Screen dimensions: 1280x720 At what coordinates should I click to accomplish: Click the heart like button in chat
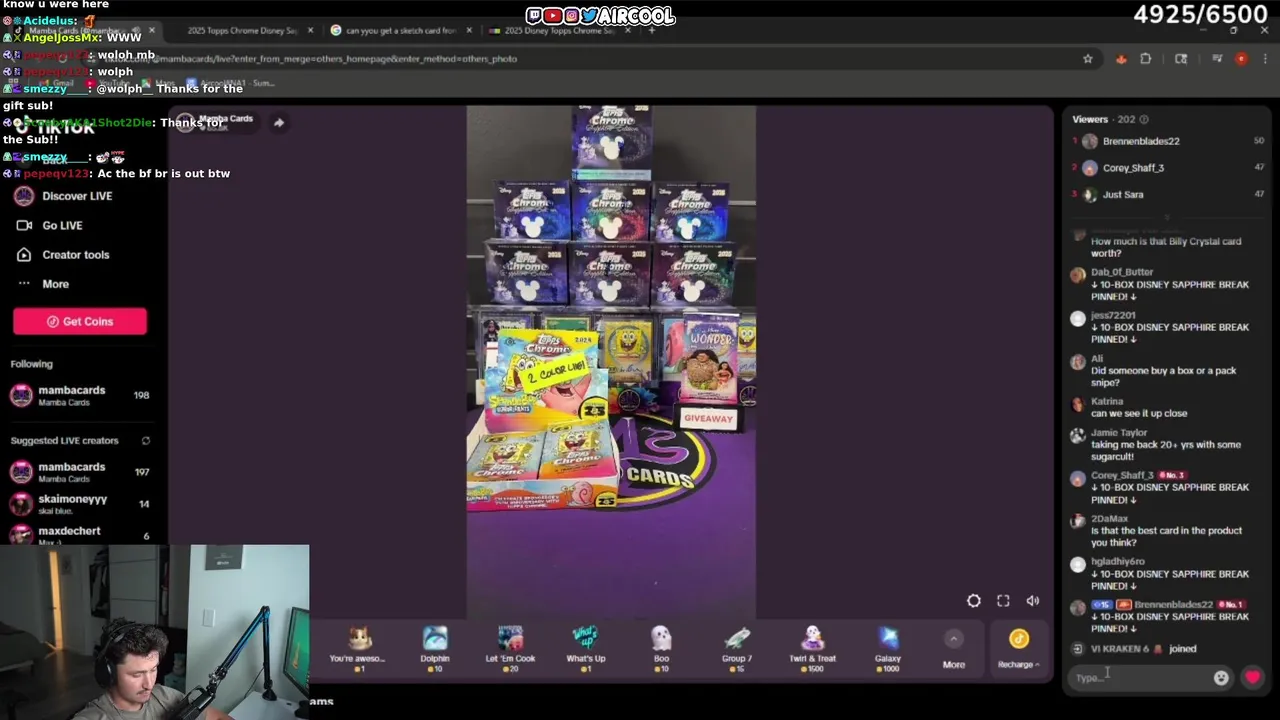click(x=1252, y=677)
